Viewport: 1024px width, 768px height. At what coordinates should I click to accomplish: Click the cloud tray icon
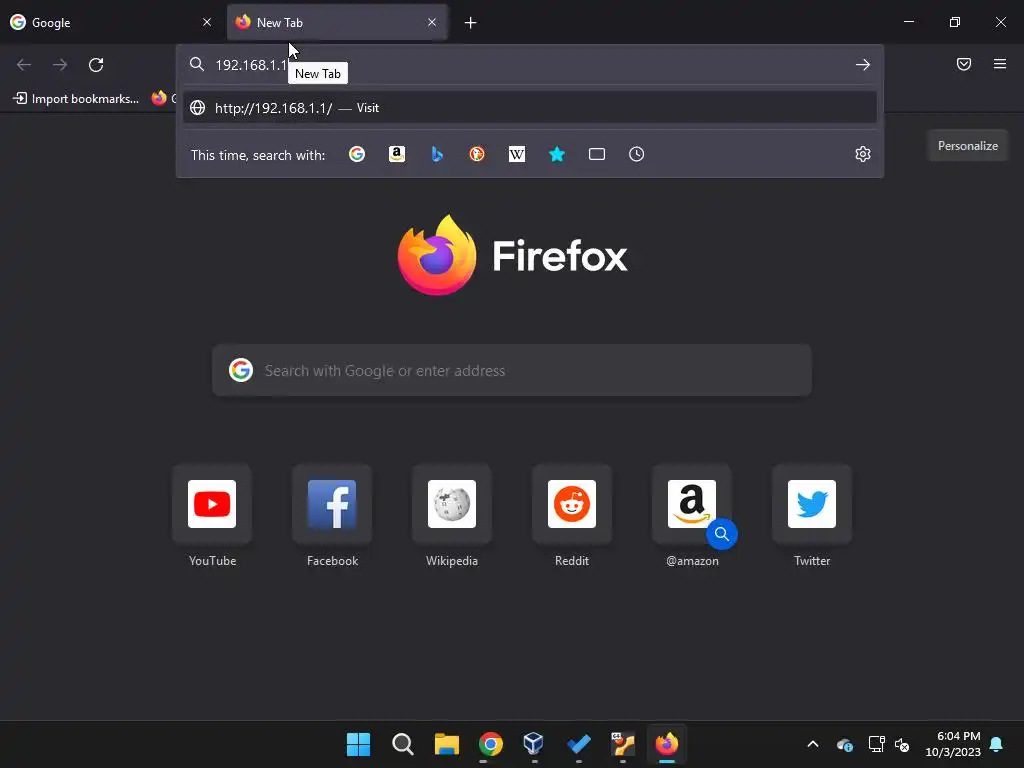point(844,744)
